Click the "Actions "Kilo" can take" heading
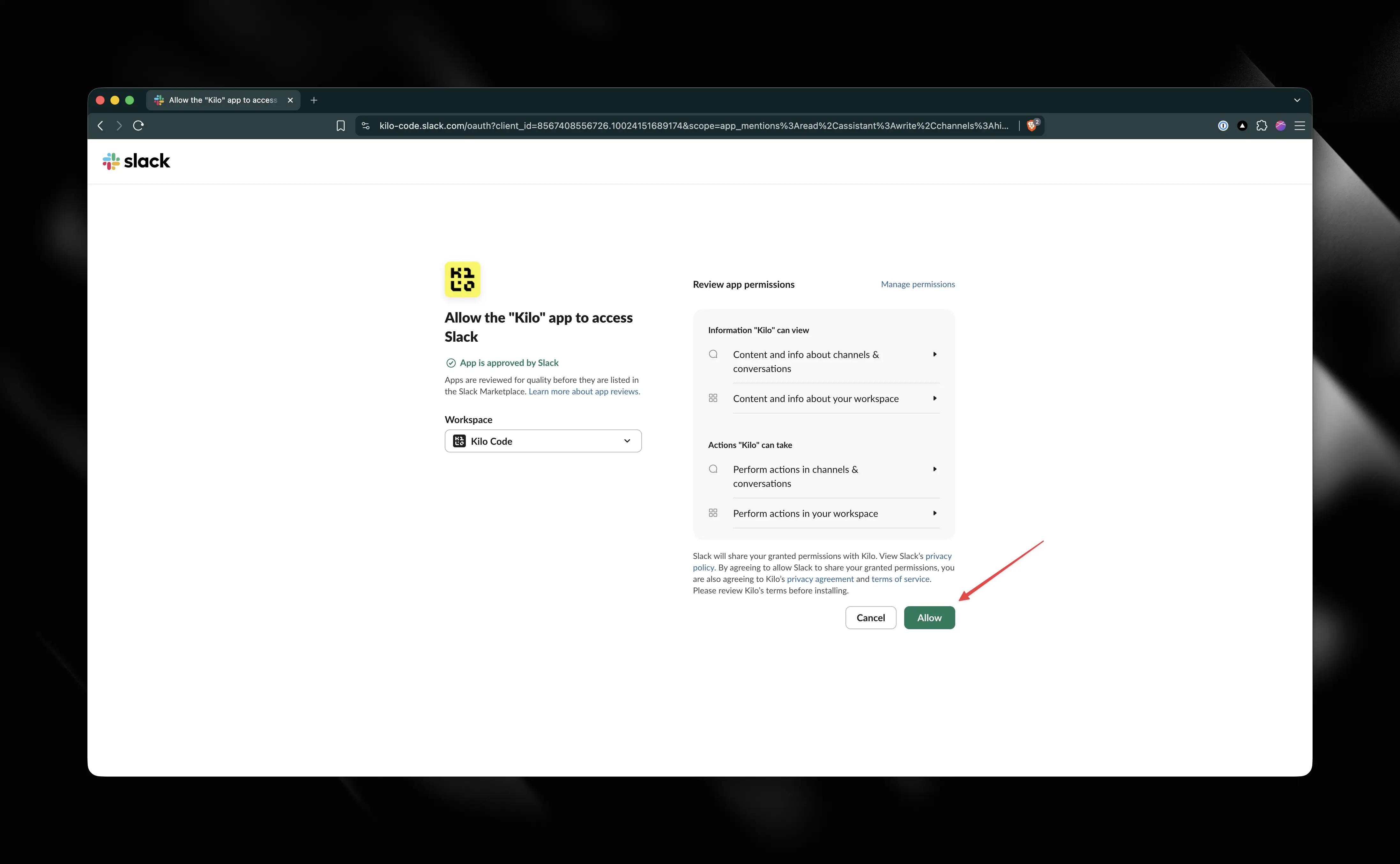This screenshot has height=864, width=1400. point(750,445)
